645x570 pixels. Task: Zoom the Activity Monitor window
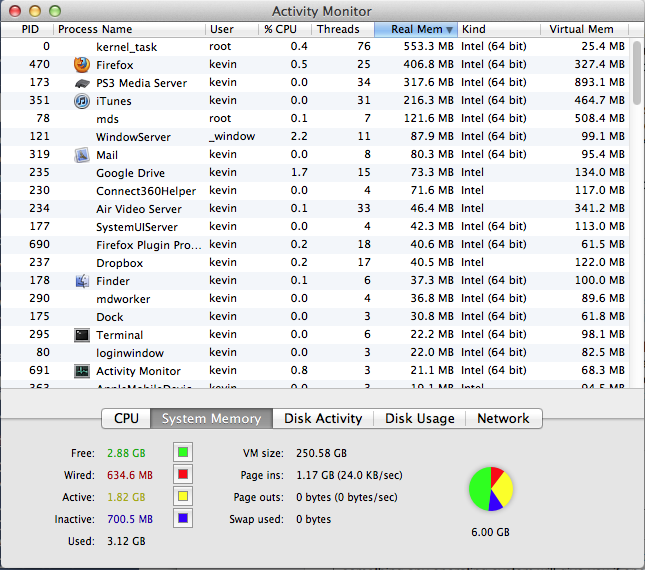pyautogui.click(x=55, y=11)
